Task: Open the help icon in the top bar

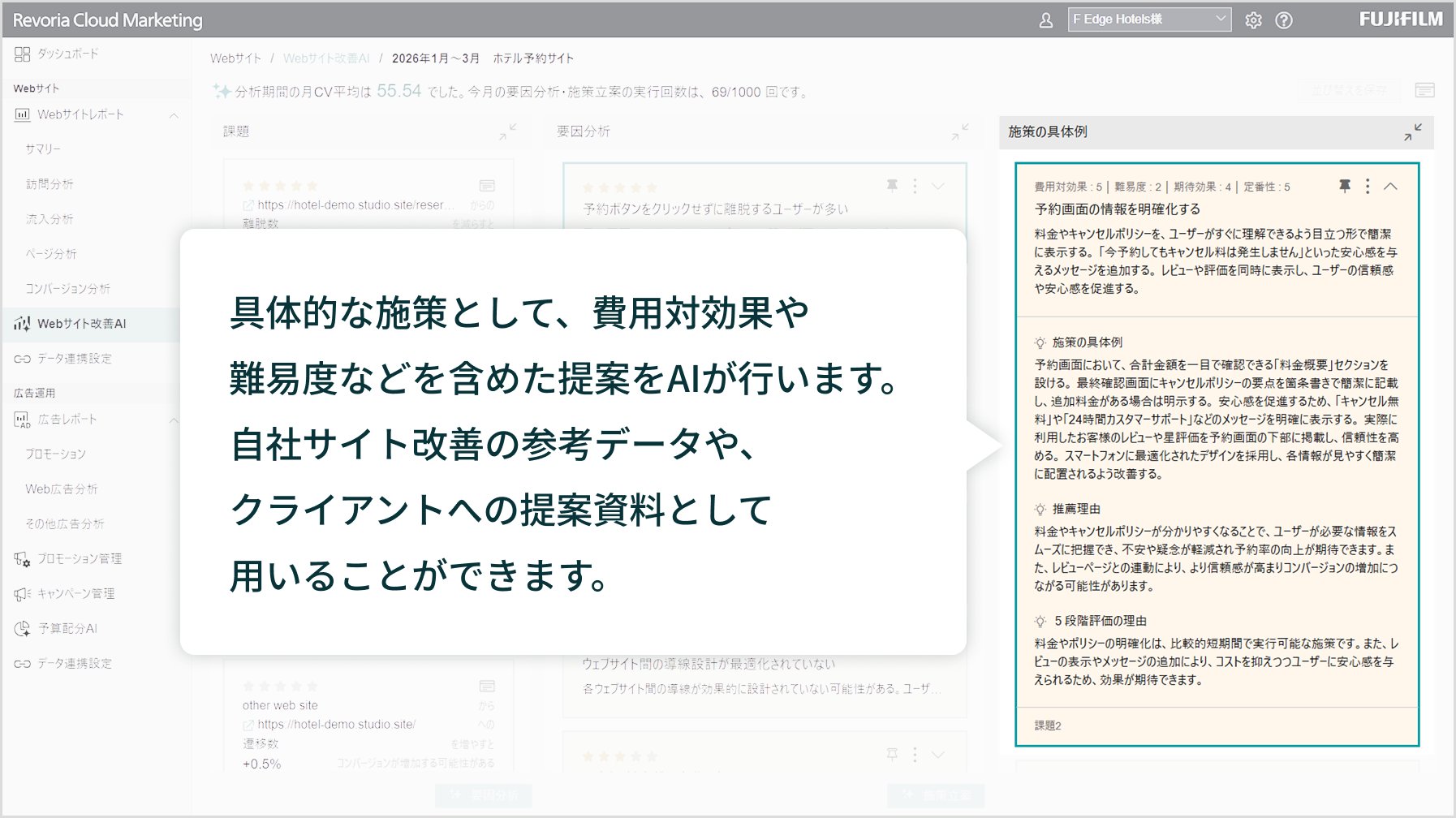Action: (x=1285, y=19)
